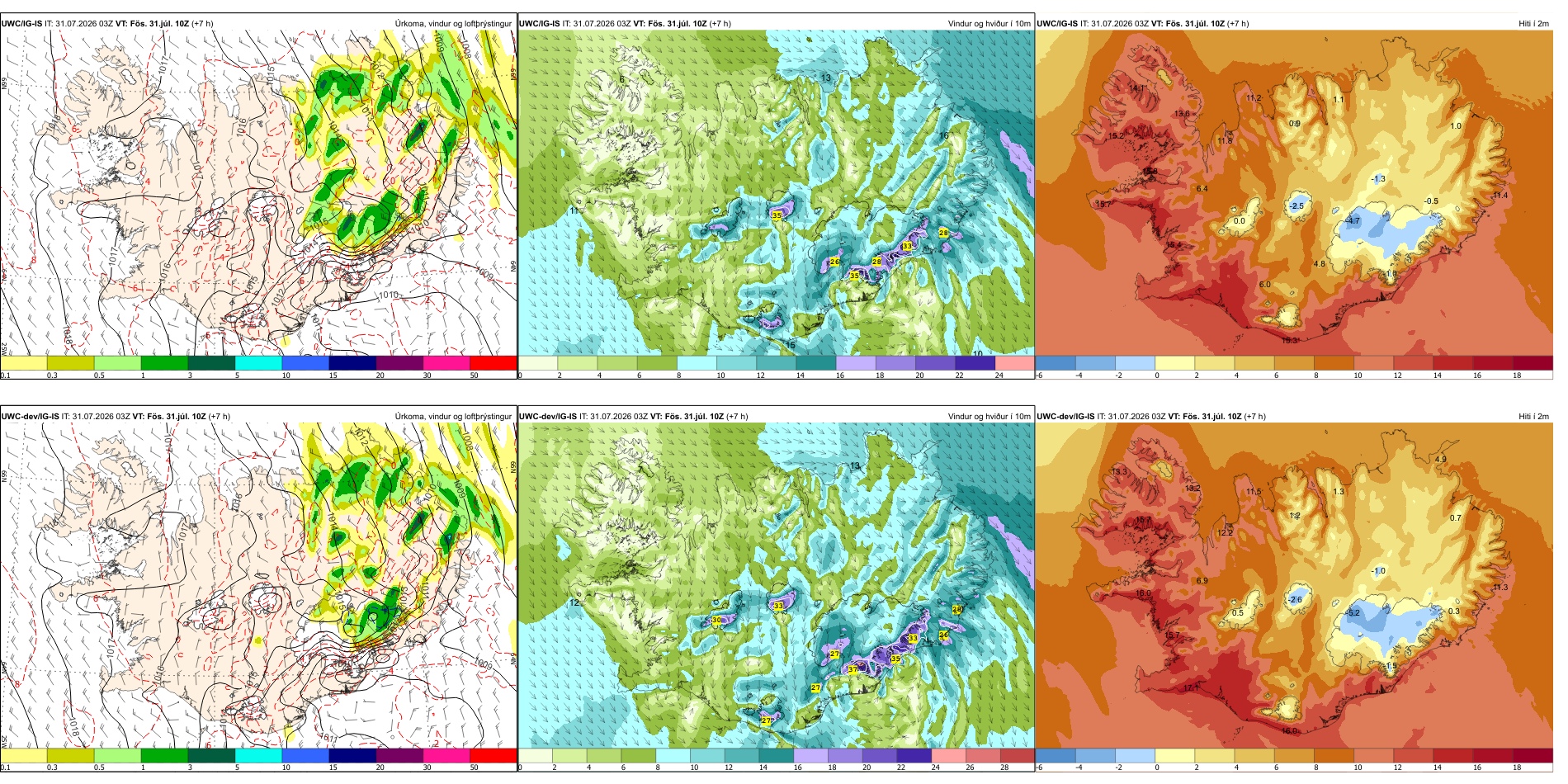
Task: Click the wind speed 16 label on UWC wind map
Action: [x=943, y=135]
